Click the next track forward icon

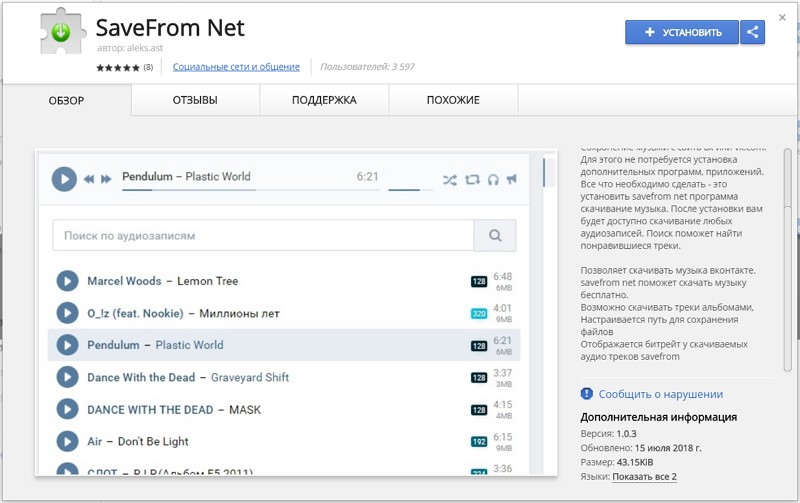(106, 179)
